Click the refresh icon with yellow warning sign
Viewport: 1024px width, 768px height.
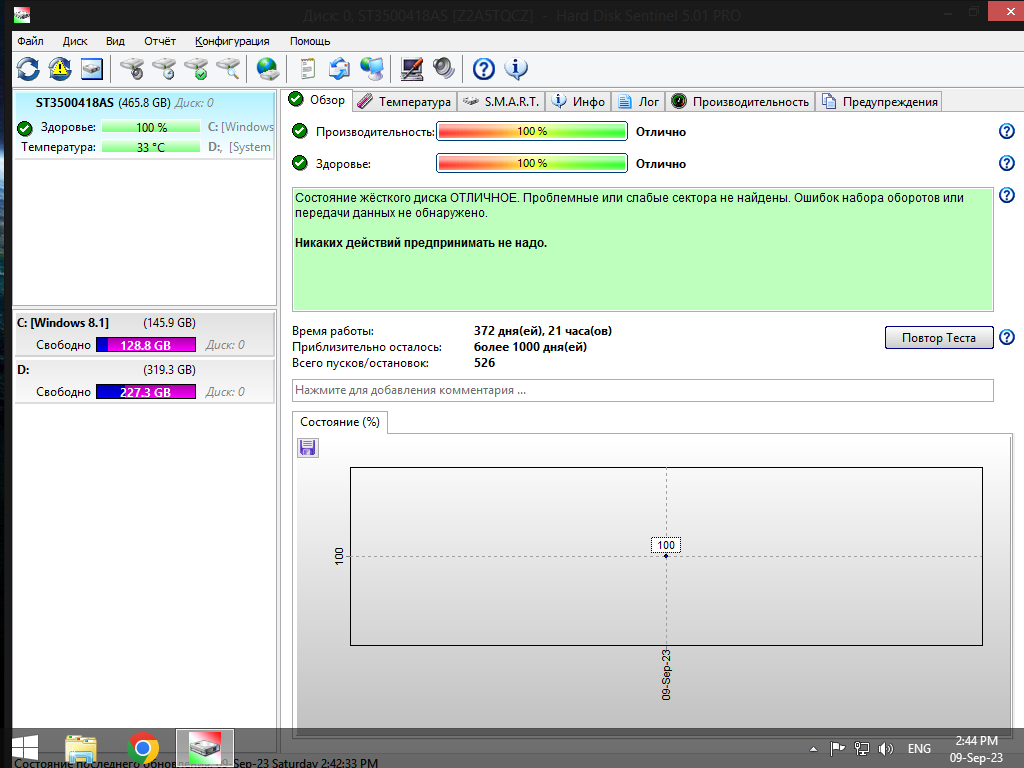[60, 69]
